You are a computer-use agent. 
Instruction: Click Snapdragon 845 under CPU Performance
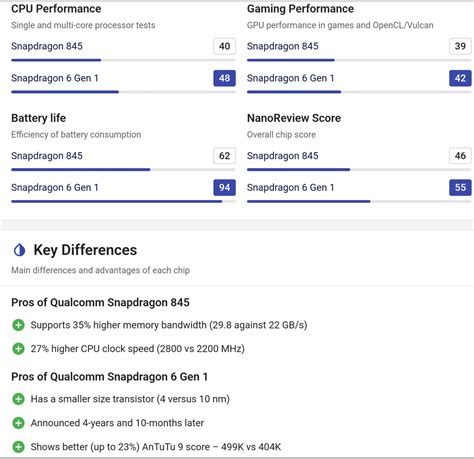coord(47,46)
